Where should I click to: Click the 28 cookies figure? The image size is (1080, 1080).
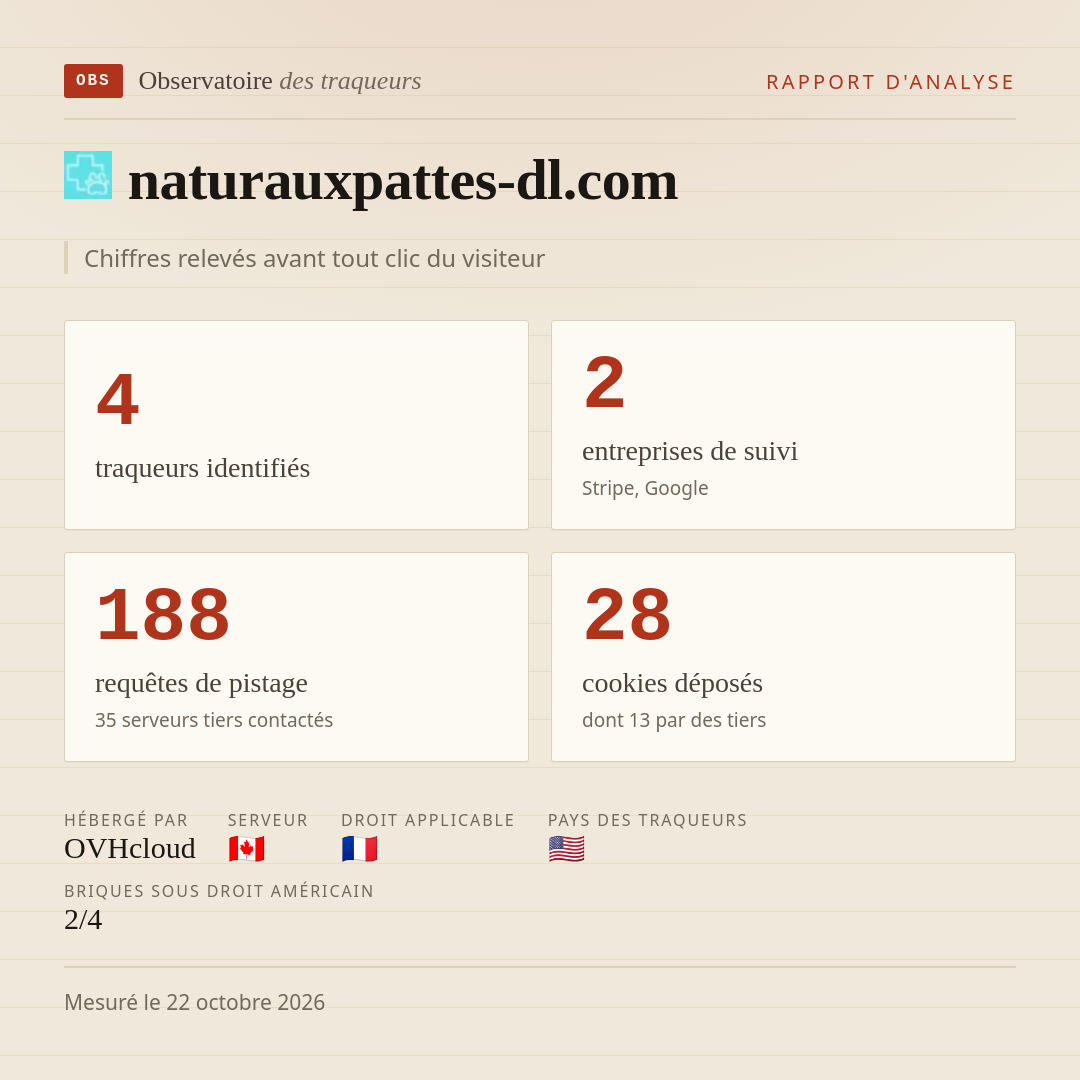627,614
